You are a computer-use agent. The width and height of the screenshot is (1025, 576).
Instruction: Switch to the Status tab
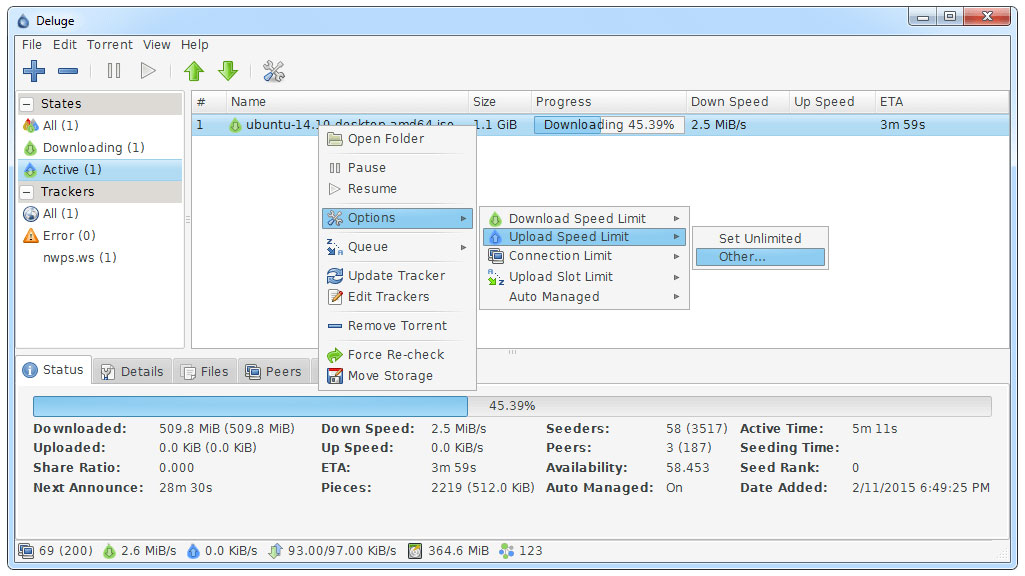coord(54,370)
